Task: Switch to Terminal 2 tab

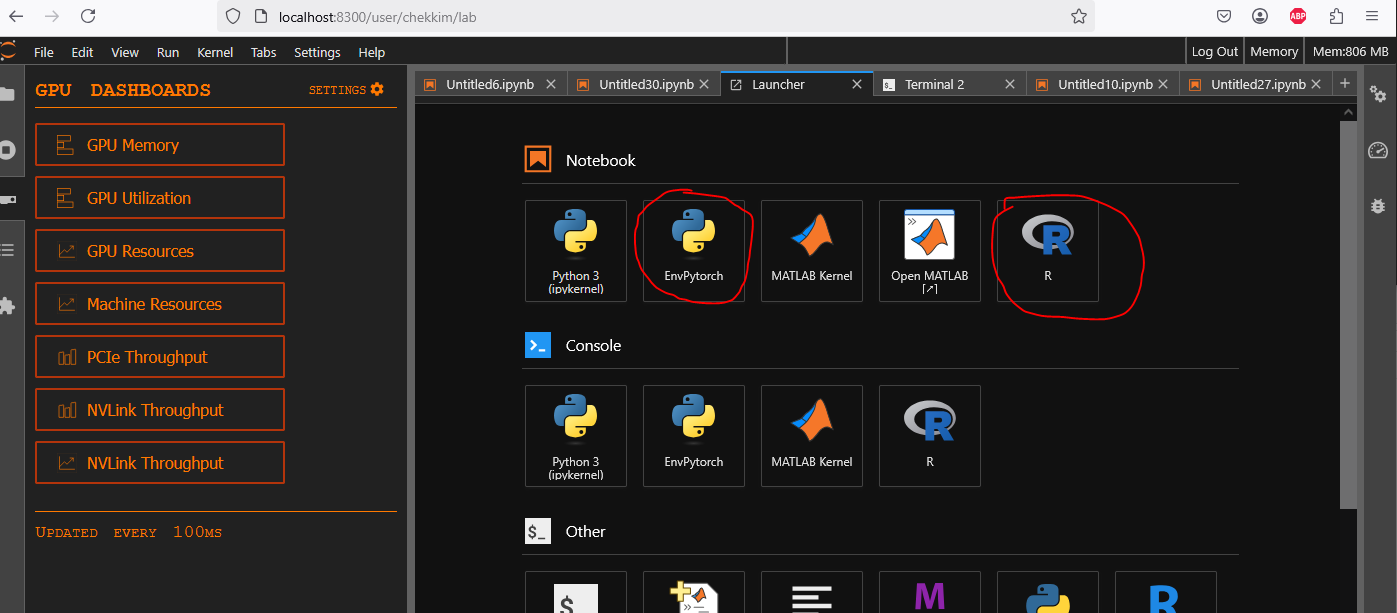Action: pos(934,85)
